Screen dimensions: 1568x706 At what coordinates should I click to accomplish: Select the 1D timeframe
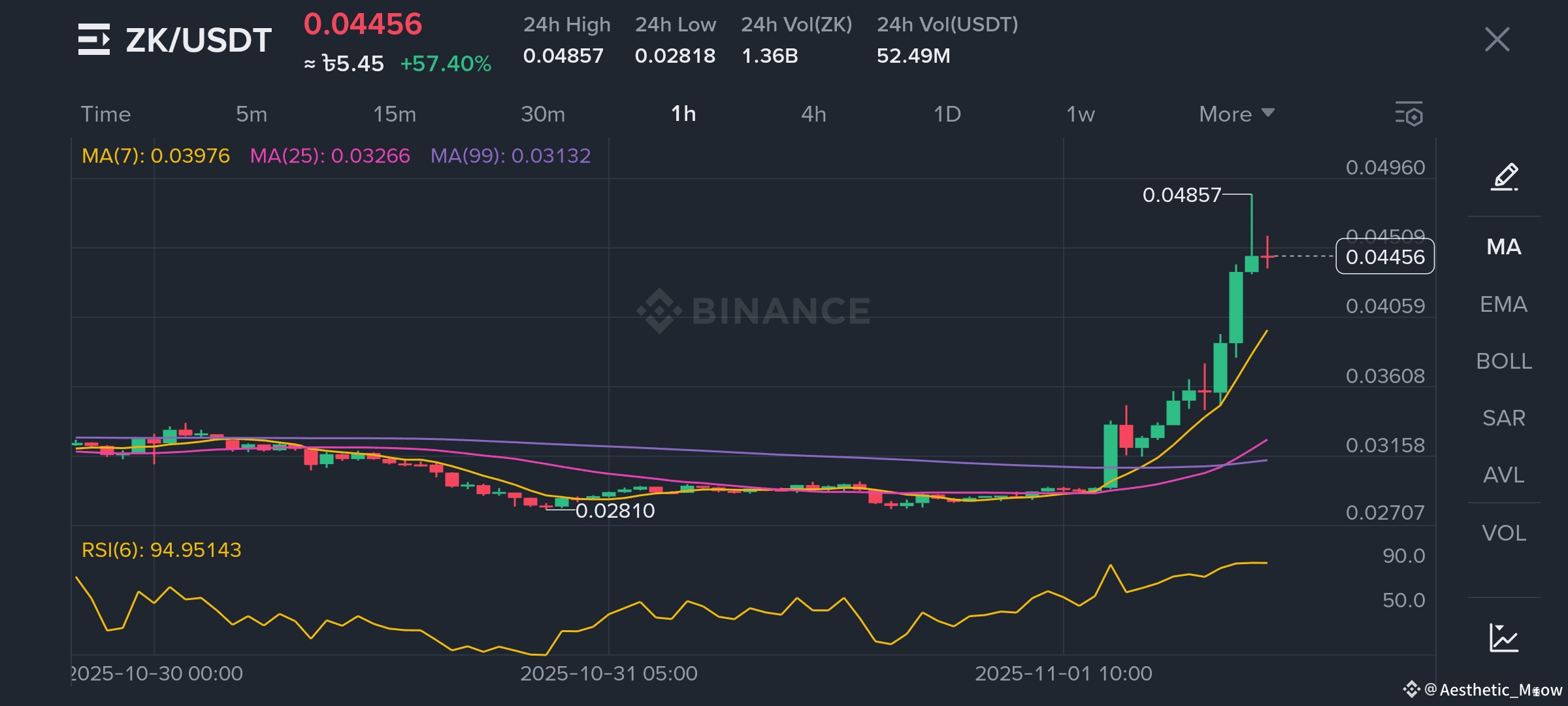947,114
